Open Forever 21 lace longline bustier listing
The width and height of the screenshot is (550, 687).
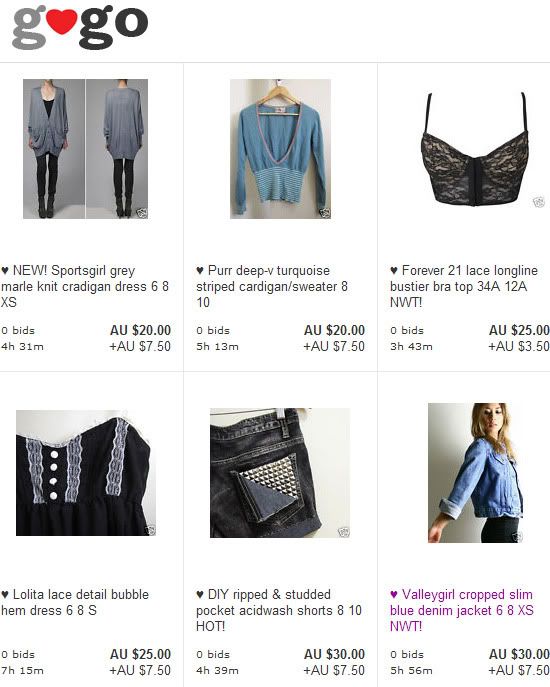point(464,286)
